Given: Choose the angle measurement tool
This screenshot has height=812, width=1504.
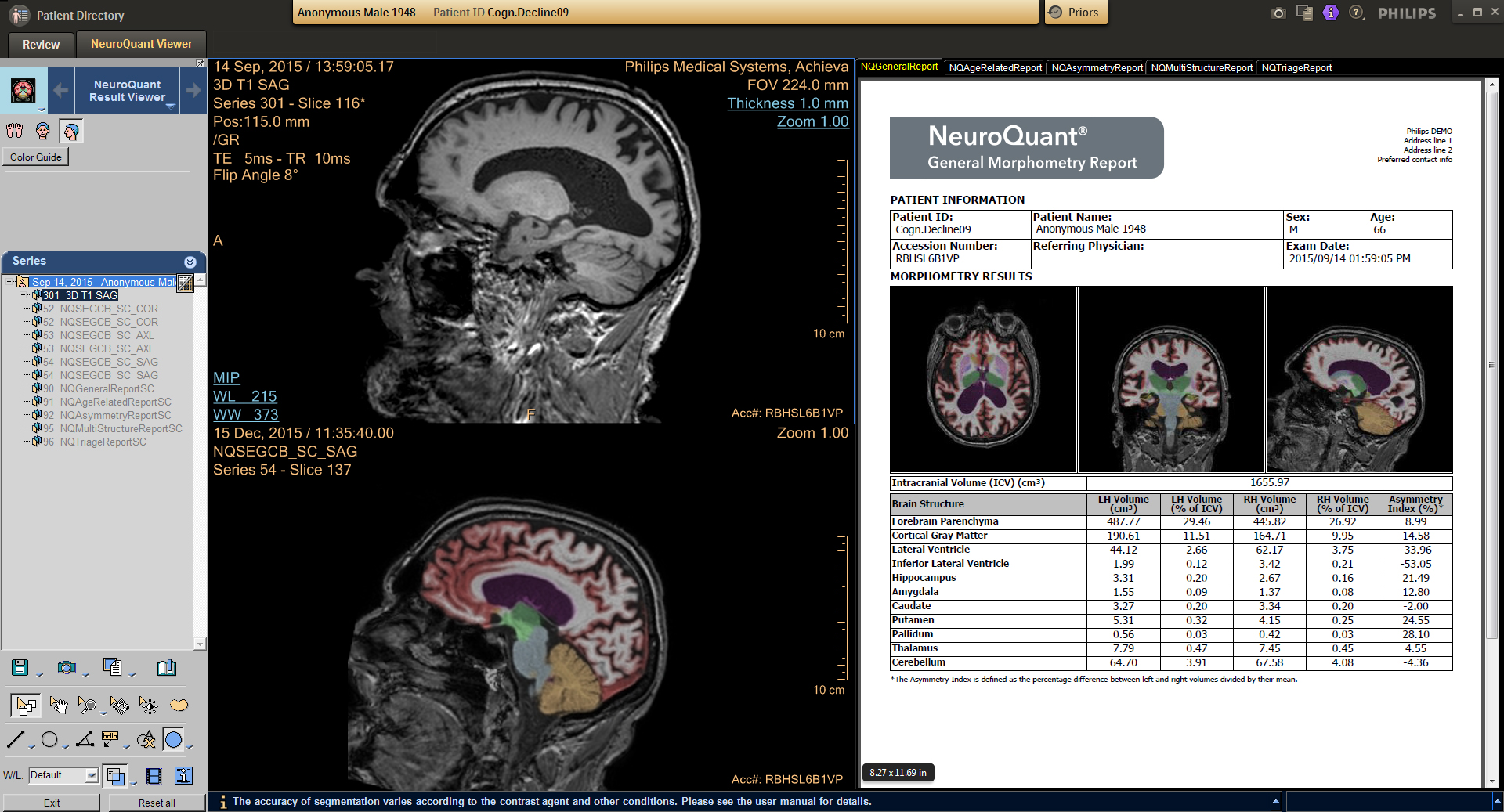Looking at the screenshot, I should [x=85, y=739].
